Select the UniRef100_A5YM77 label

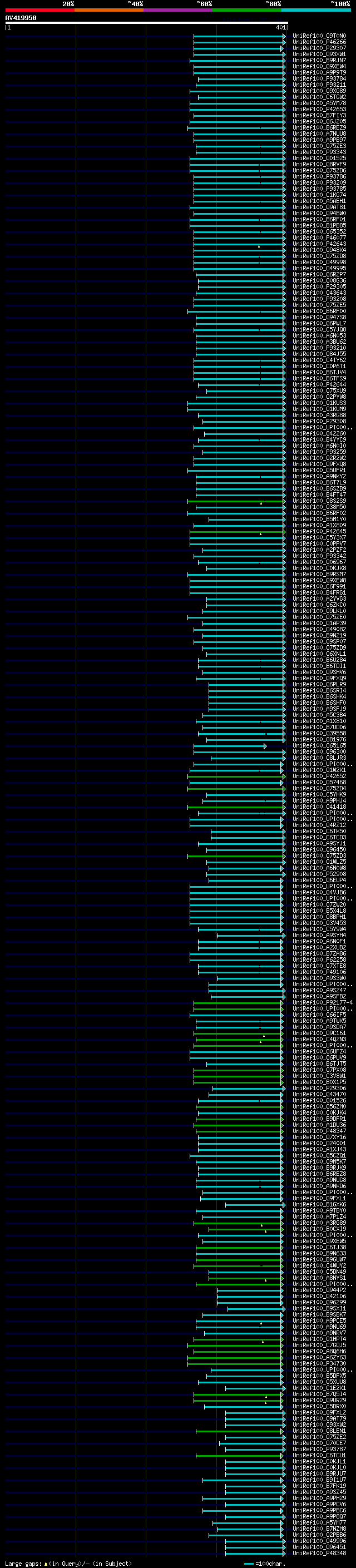click(x=319, y=1522)
